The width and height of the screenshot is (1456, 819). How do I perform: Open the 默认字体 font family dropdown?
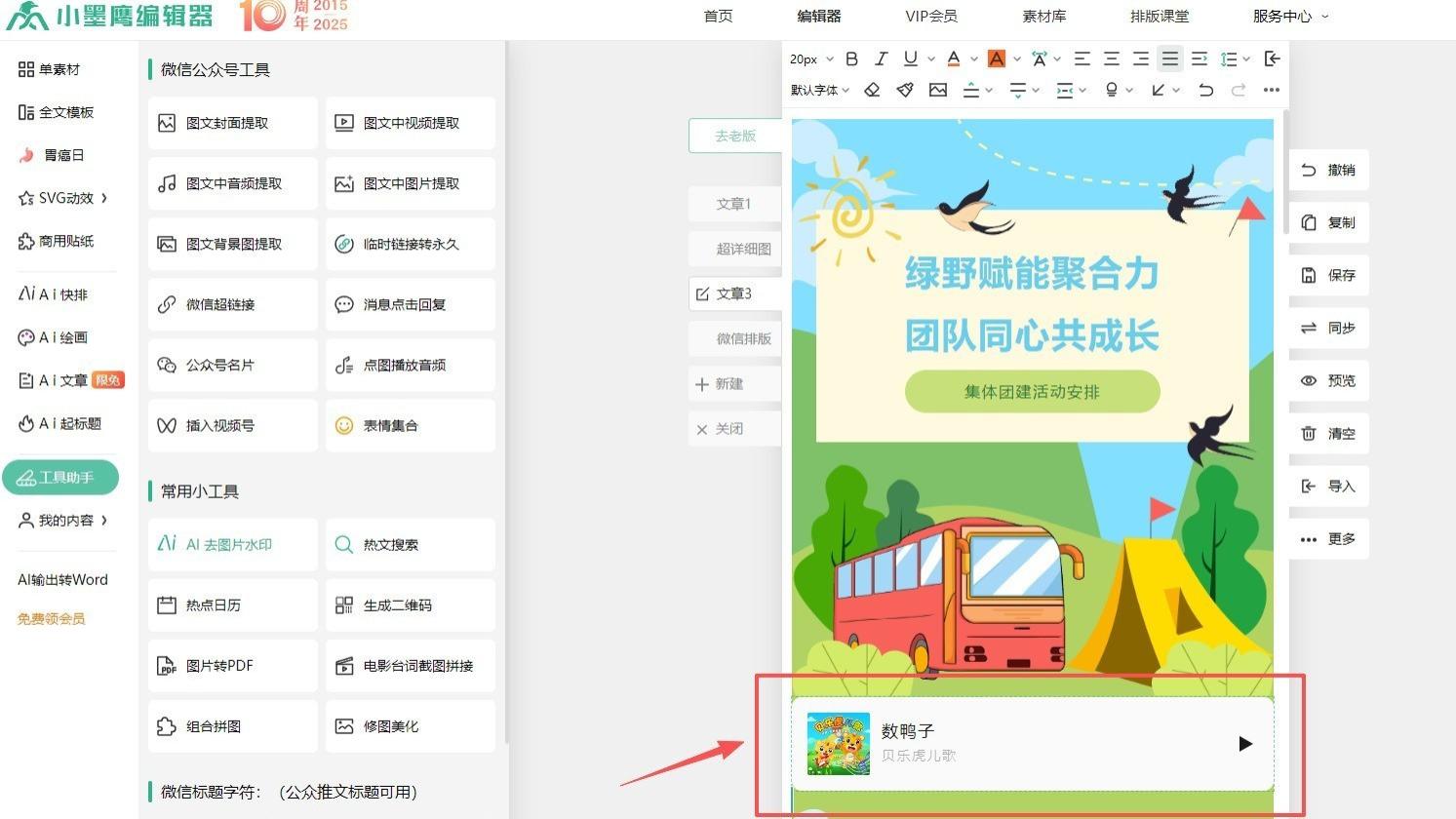click(x=817, y=90)
